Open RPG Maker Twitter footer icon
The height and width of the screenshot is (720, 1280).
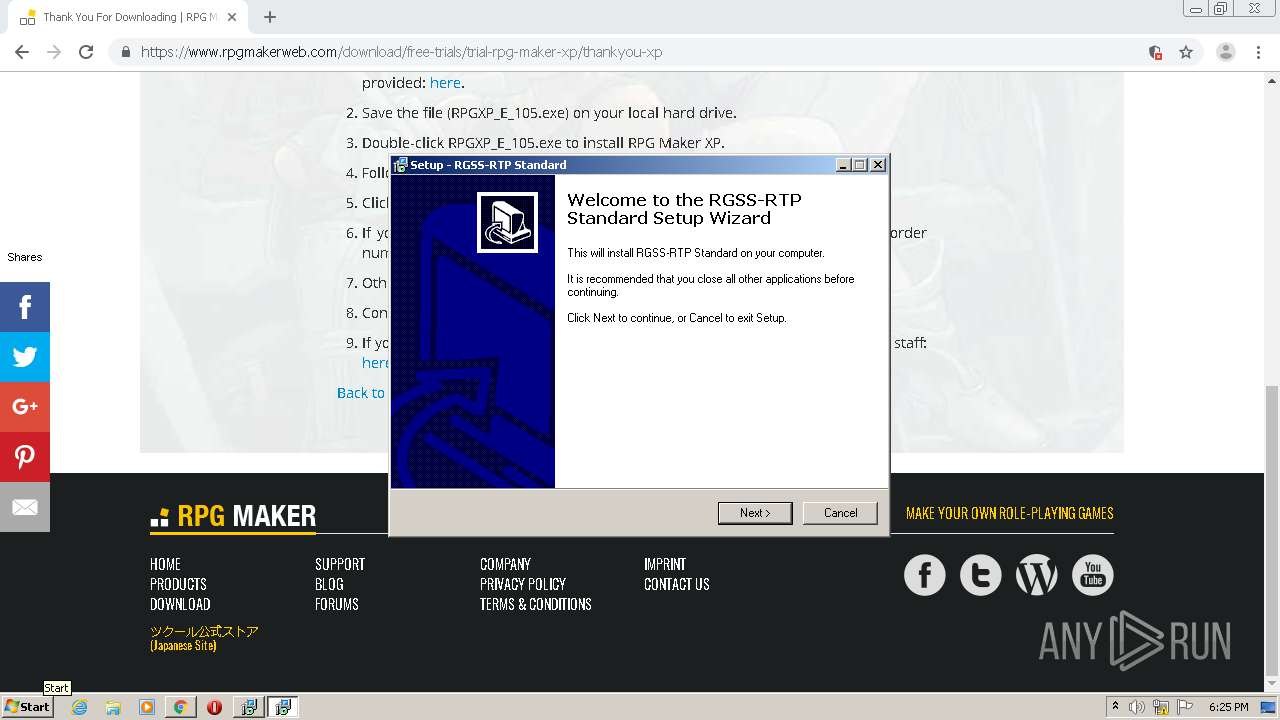980,575
